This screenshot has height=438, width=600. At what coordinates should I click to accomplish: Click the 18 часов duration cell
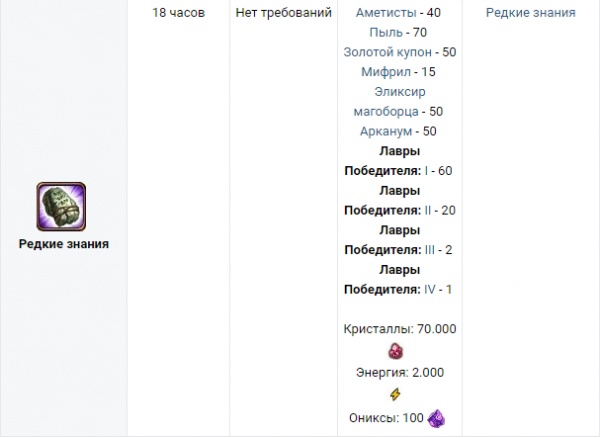pyautogui.click(x=178, y=13)
